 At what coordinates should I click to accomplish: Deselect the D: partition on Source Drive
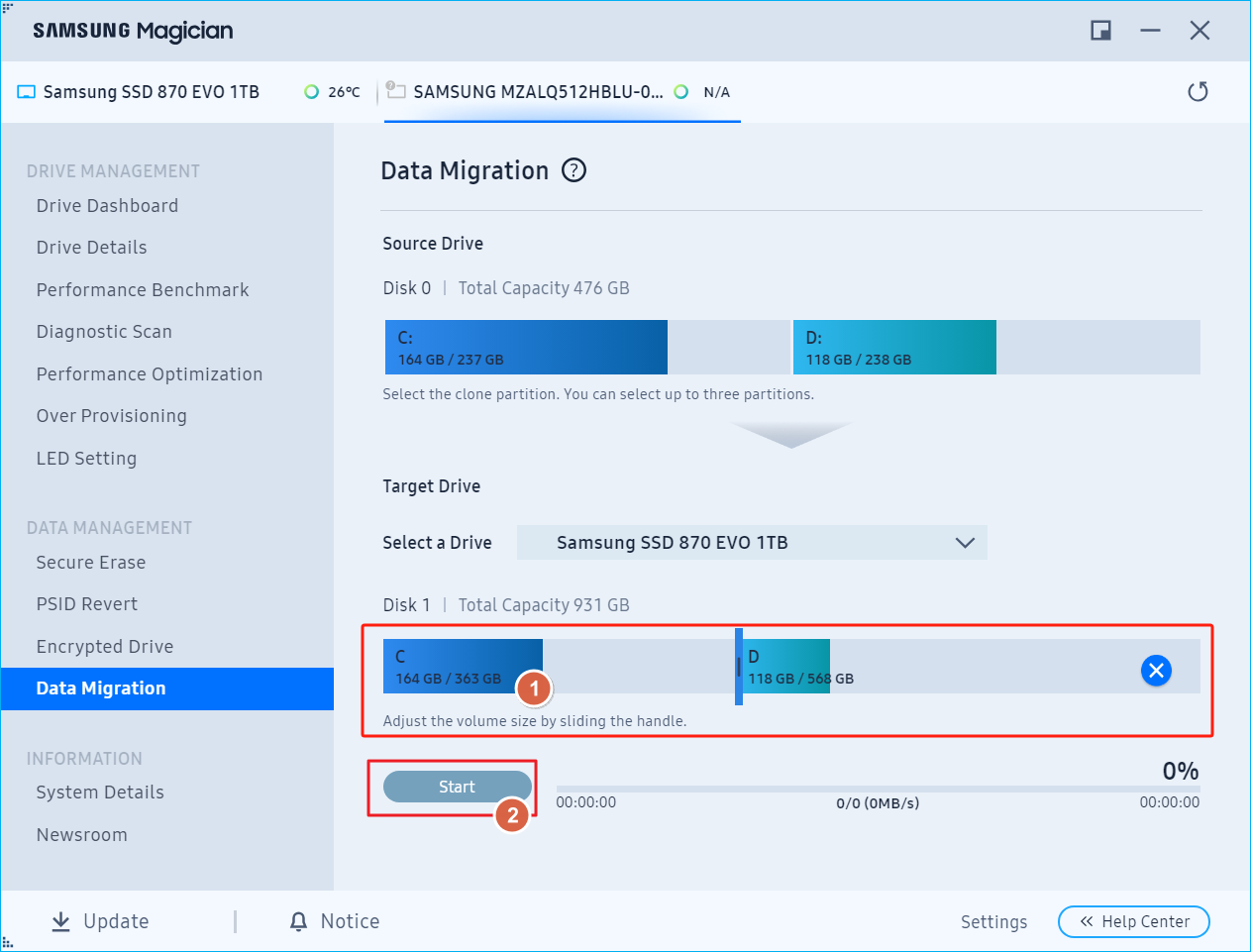coord(894,347)
